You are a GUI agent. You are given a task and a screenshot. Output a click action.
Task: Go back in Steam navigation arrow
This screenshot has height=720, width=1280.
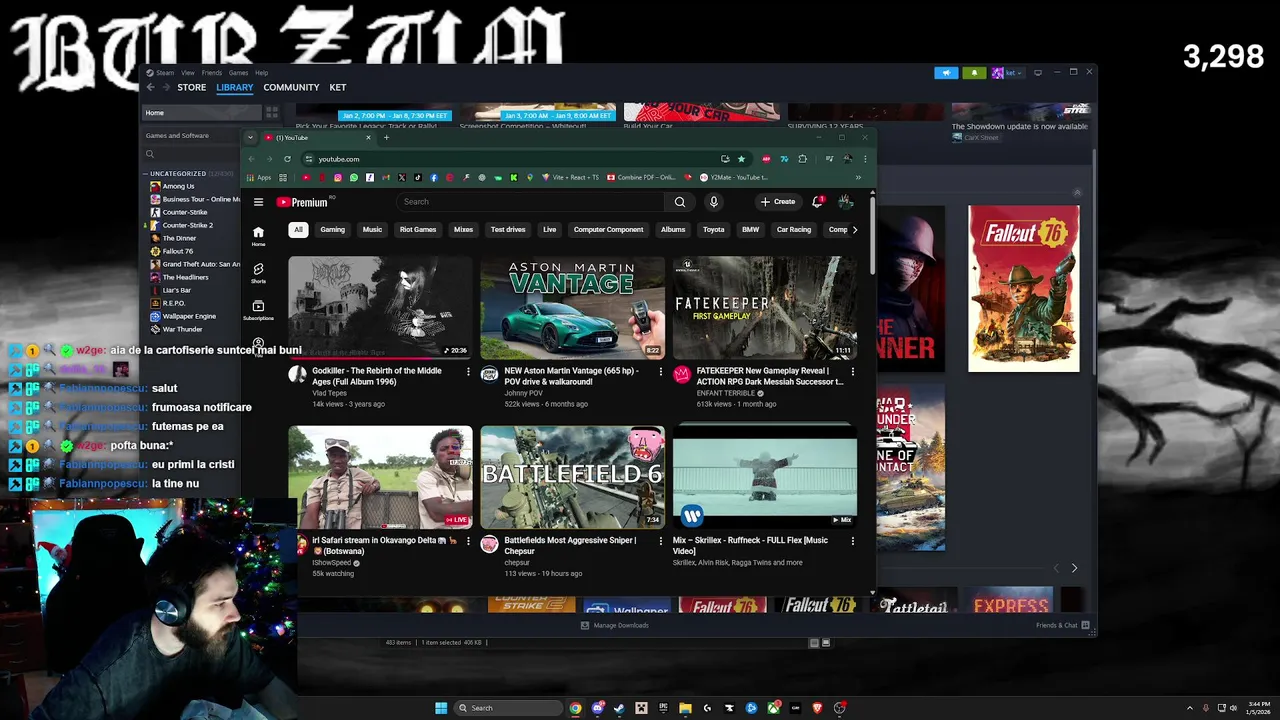(x=151, y=87)
